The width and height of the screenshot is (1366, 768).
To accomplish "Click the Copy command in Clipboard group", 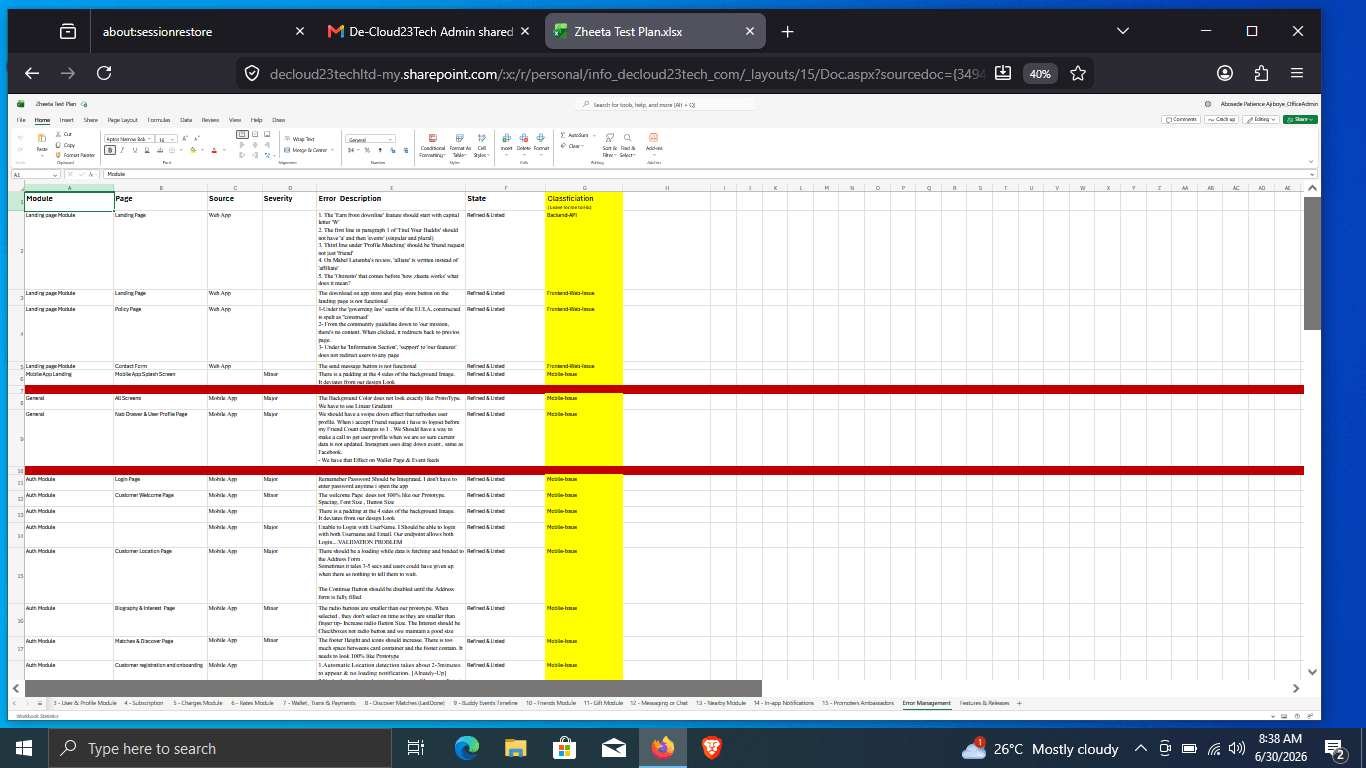I will 66,145.
